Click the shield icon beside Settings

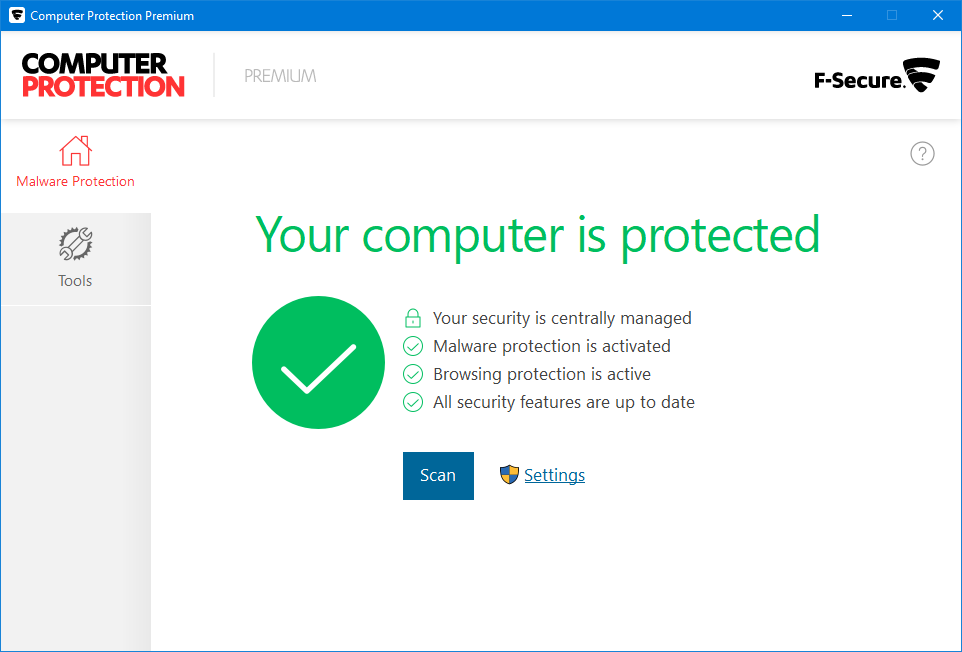pyautogui.click(x=510, y=475)
